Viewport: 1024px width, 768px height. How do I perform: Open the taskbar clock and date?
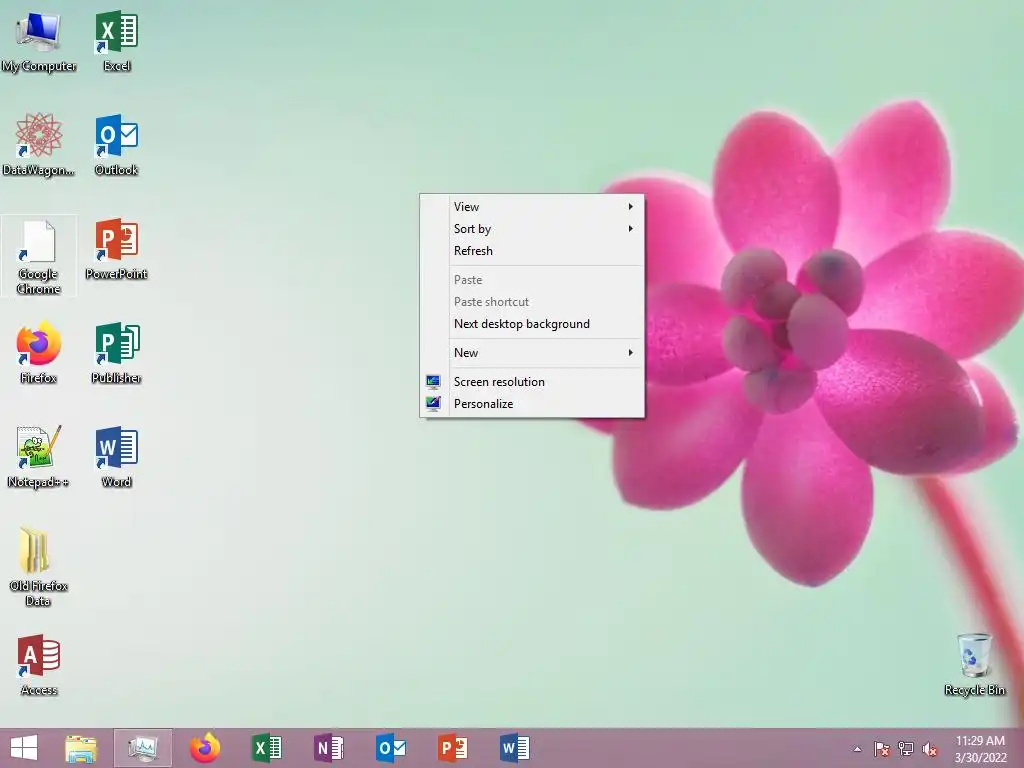980,749
